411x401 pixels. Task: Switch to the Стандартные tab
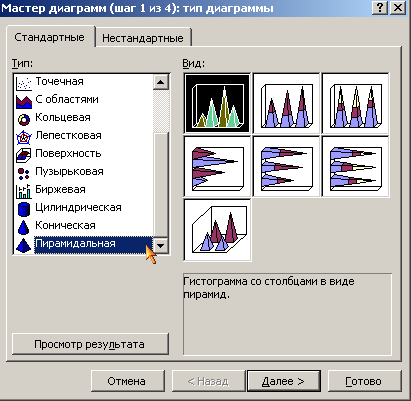coord(49,37)
